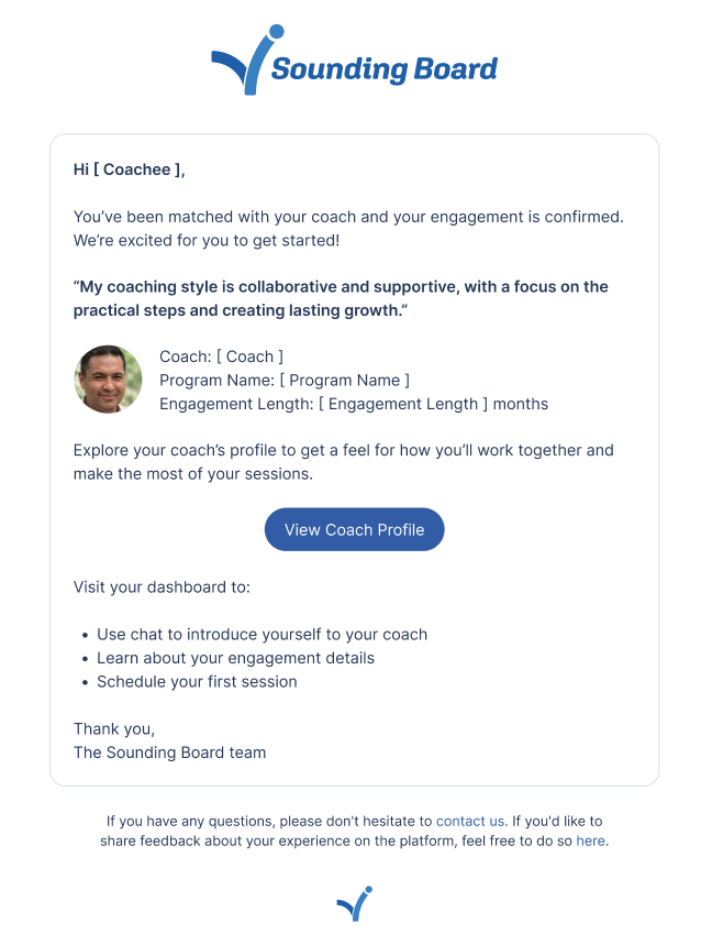Viewport: 709px width, 945px height.
Task: Click the "Use chat to introduce yourself" bullet
Action: (x=262, y=634)
